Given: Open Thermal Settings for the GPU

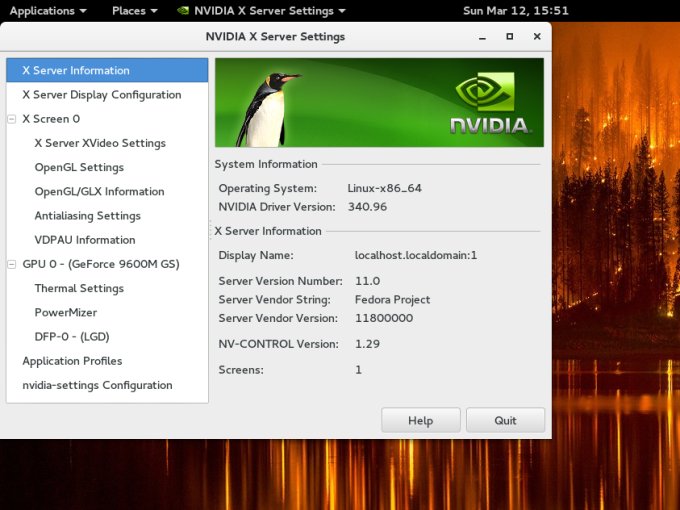Looking at the screenshot, I should coord(79,289).
